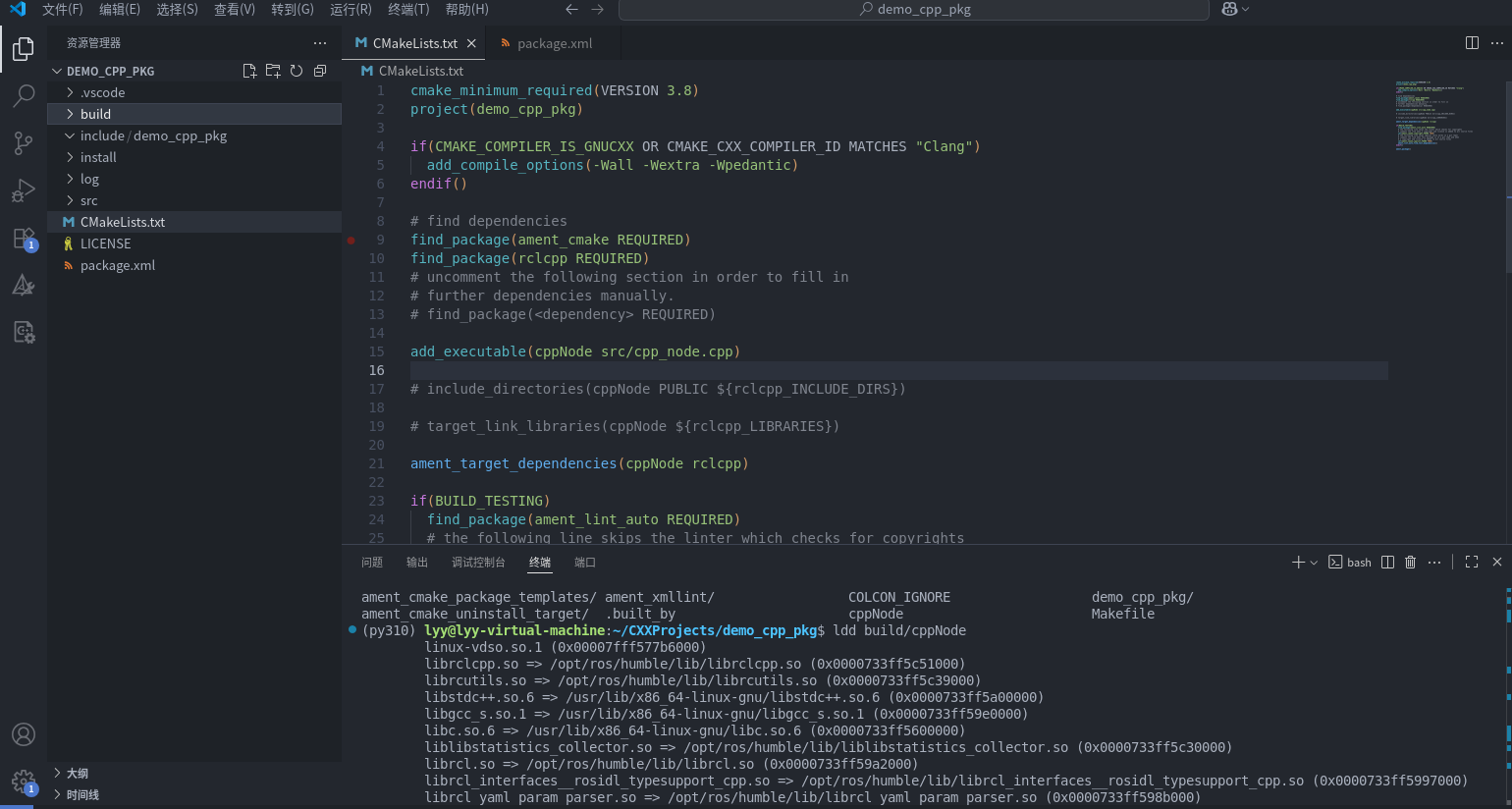Go forward in navigation history
Viewport: 1512px width, 809px height.
598,9
